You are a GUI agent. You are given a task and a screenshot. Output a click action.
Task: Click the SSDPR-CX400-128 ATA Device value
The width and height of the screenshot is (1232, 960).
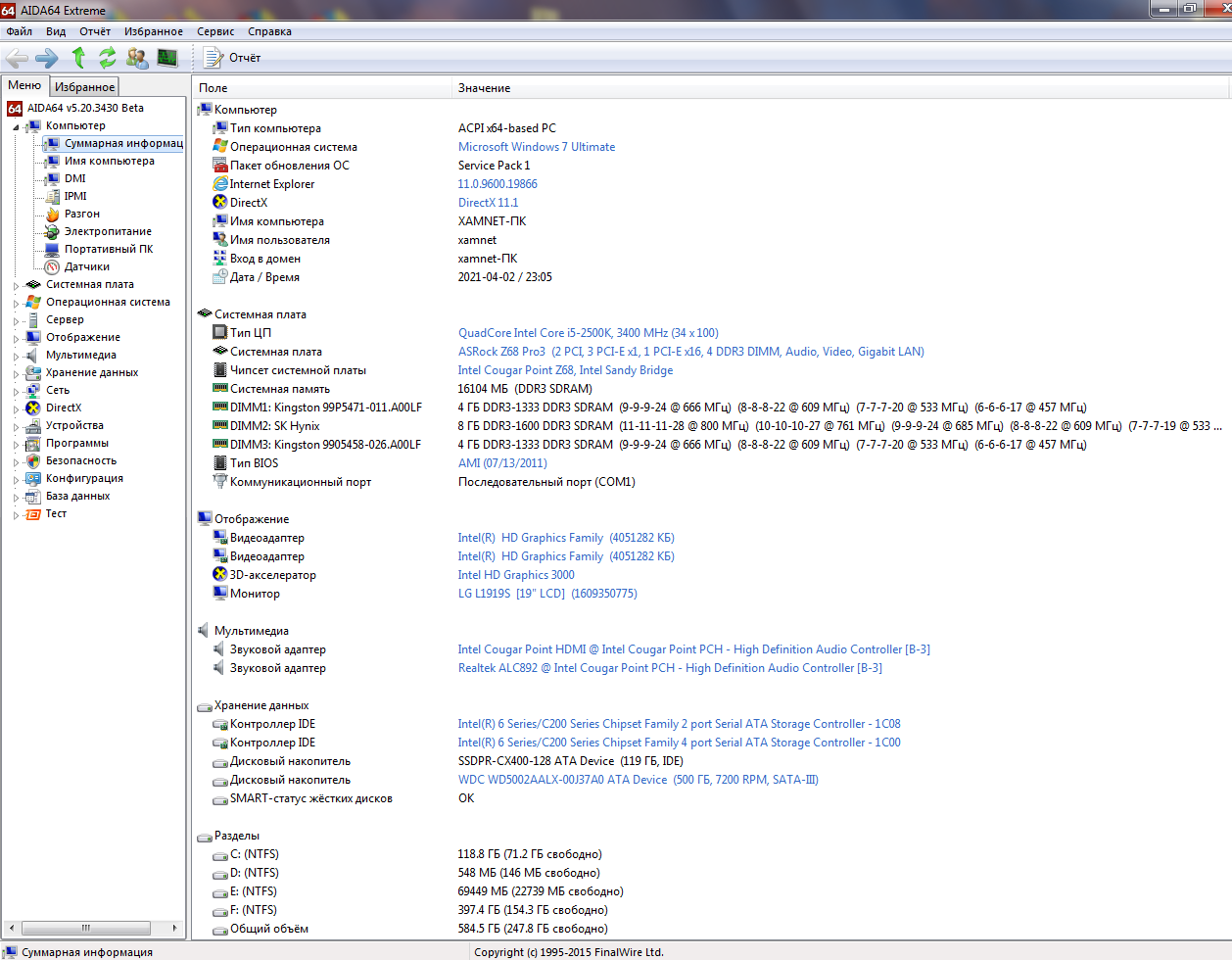(x=571, y=761)
